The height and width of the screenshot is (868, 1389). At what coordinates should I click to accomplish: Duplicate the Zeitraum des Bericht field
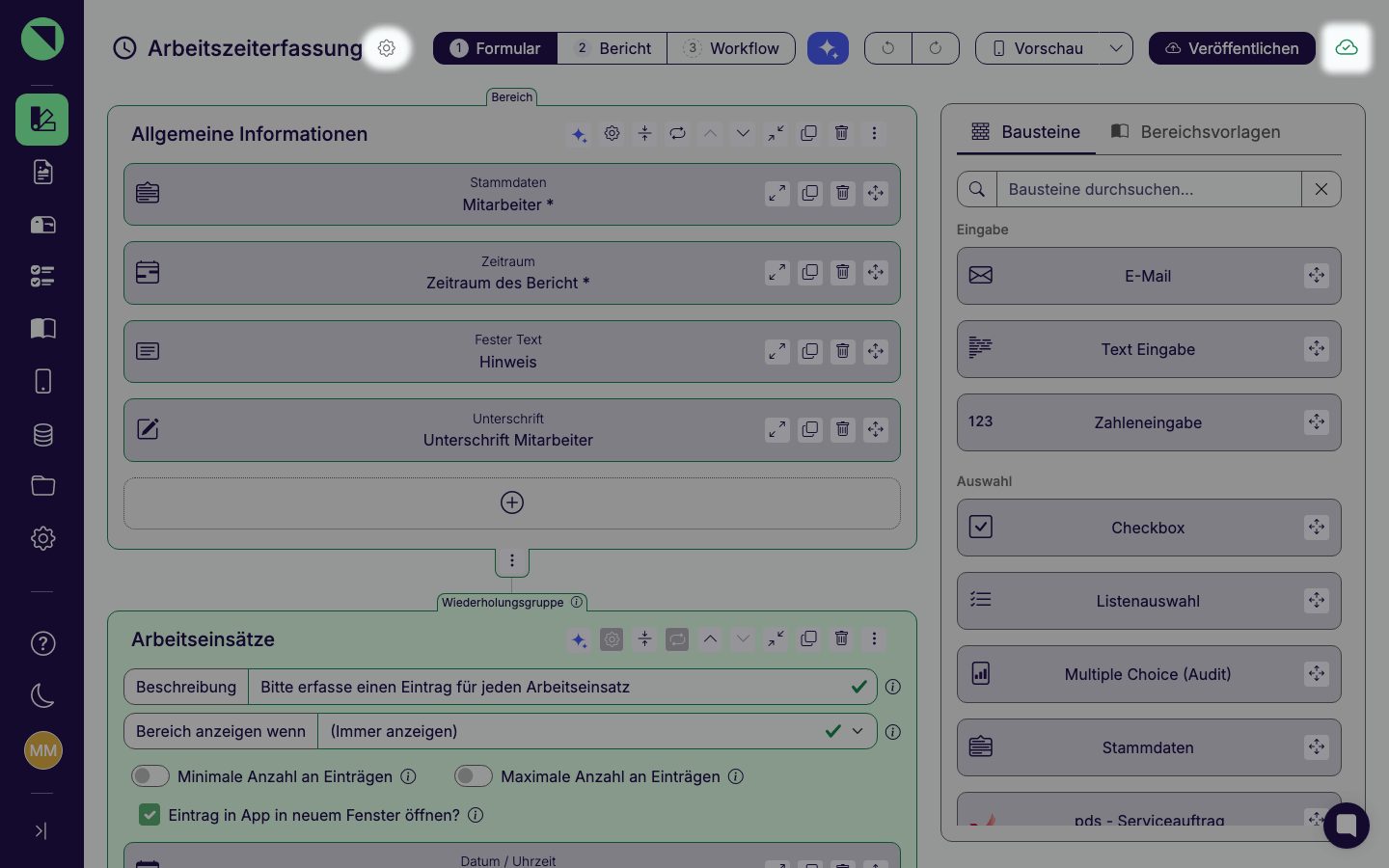[x=810, y=272]
